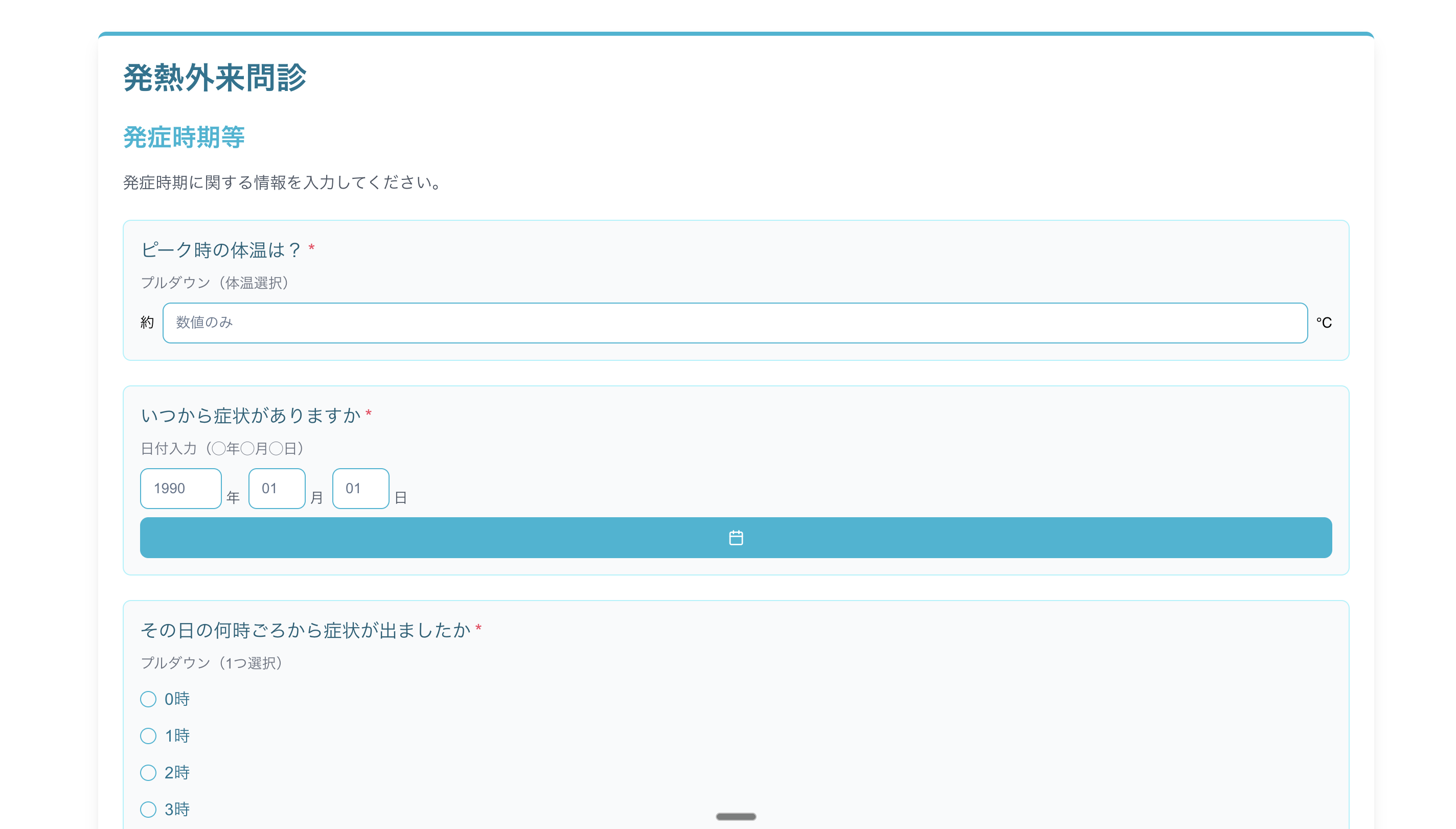Viewport: 1456px width, 829px height.
Task: Click the day field before 日
Action: coord(360,489)
